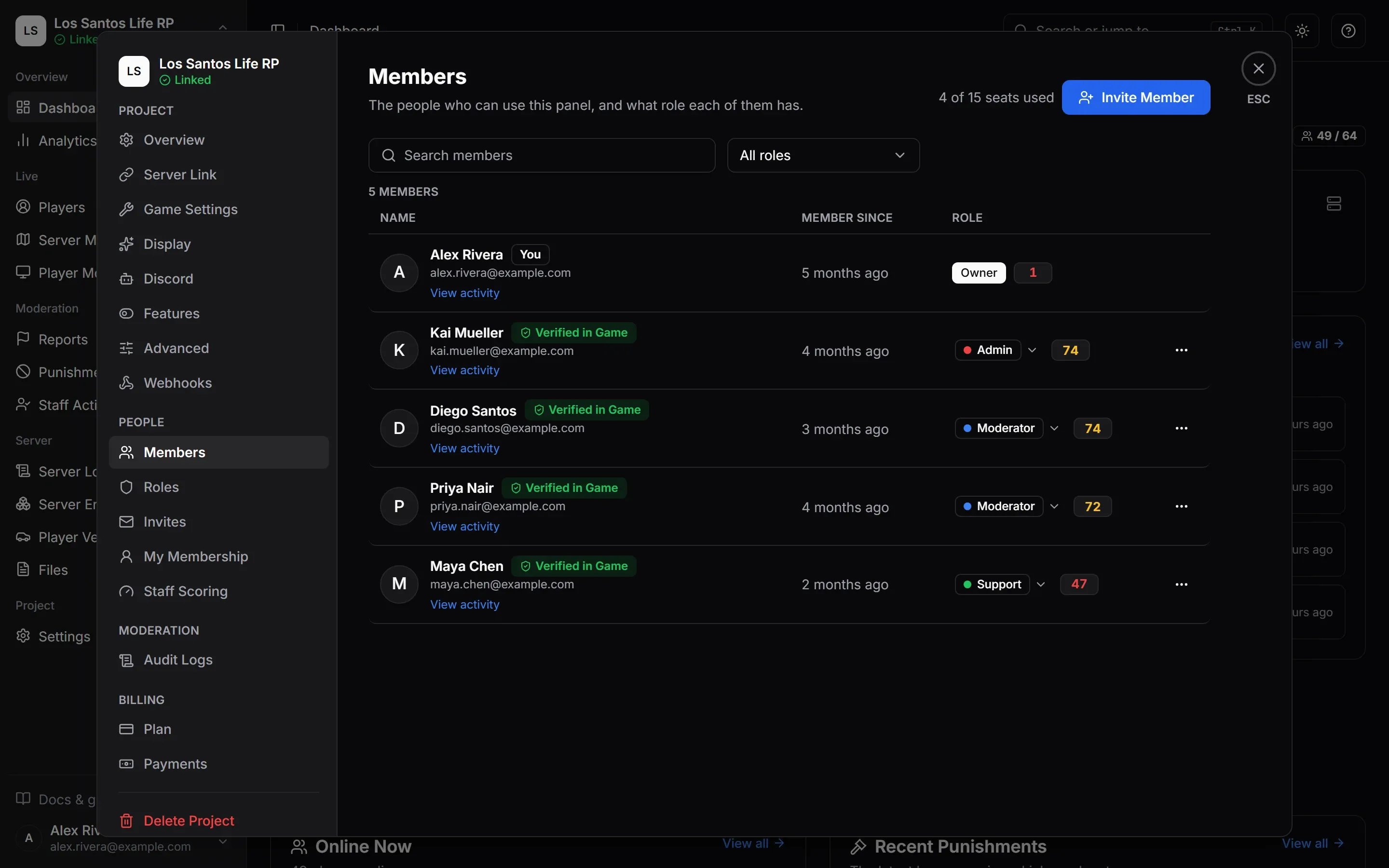Click the Game Settings wrench icon
The height and width of the screenshot is (868, 1389).
coord(126,210)
